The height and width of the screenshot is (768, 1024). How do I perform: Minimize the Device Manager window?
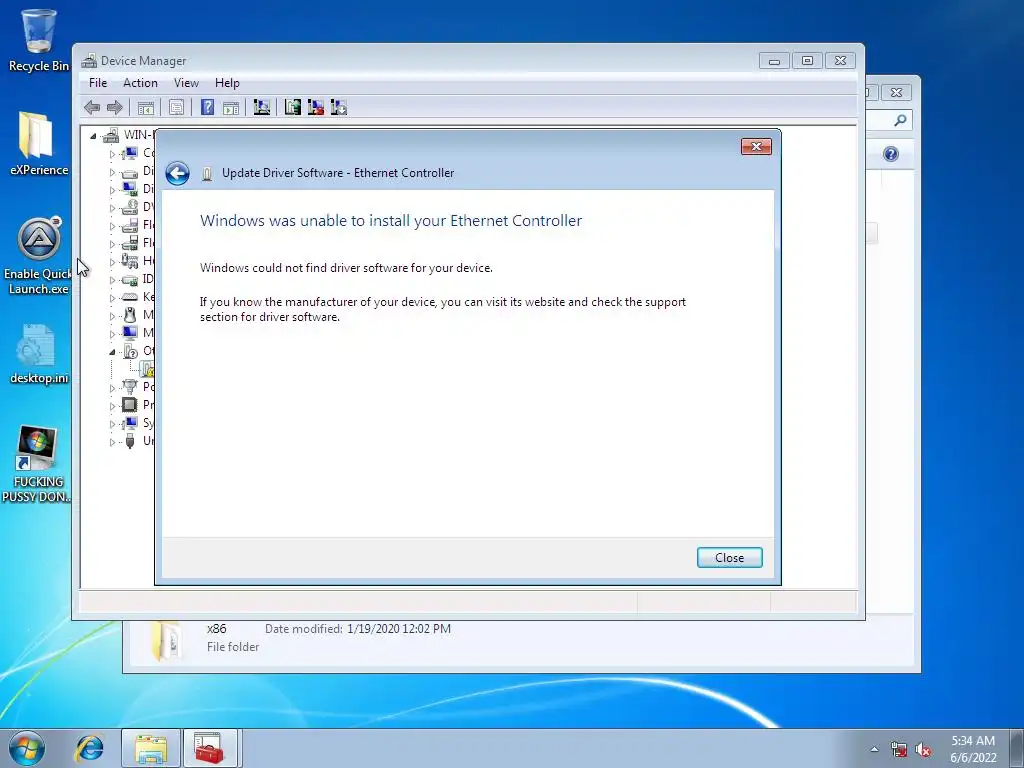click(x=774, y=61)
